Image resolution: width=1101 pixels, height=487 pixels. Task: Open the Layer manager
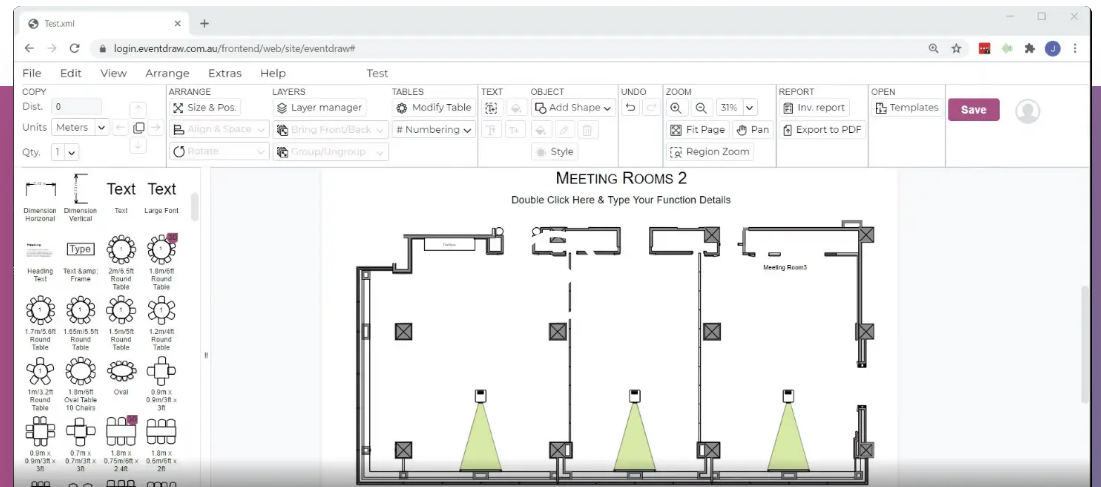(x=319, y=107)
